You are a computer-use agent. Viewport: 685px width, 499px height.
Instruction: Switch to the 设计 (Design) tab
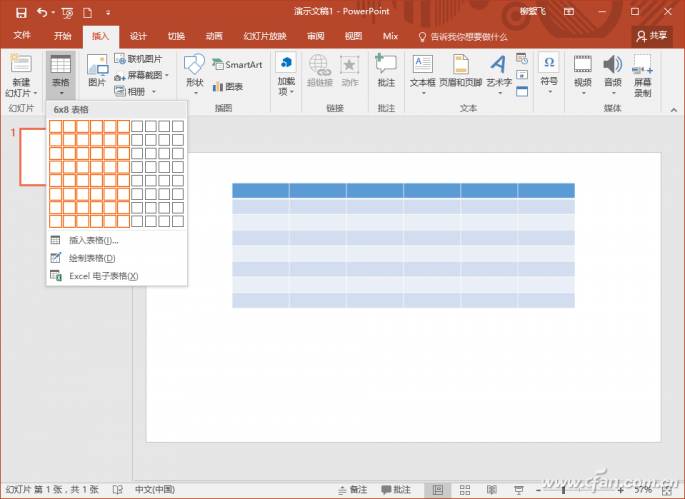pyautogui.click(x=138, y=36)
